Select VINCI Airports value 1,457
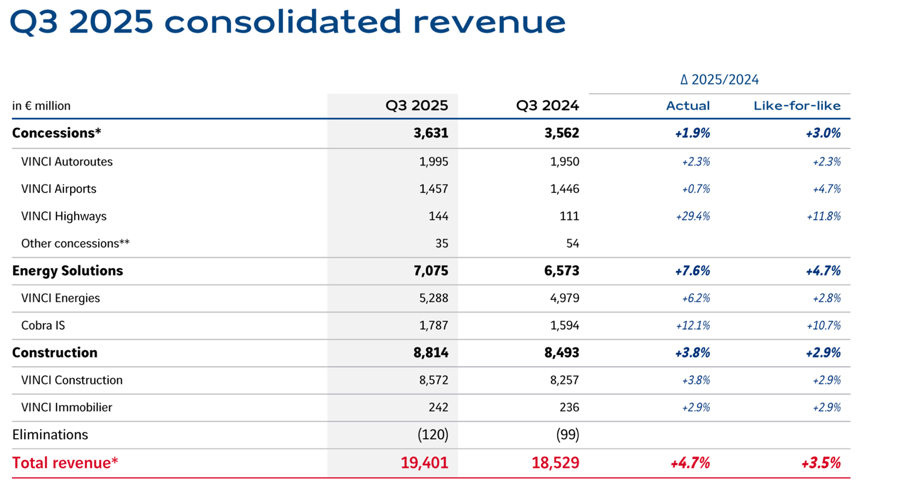Image resolution: width=902 pixels, height=490 pixels. pos(434,189)
